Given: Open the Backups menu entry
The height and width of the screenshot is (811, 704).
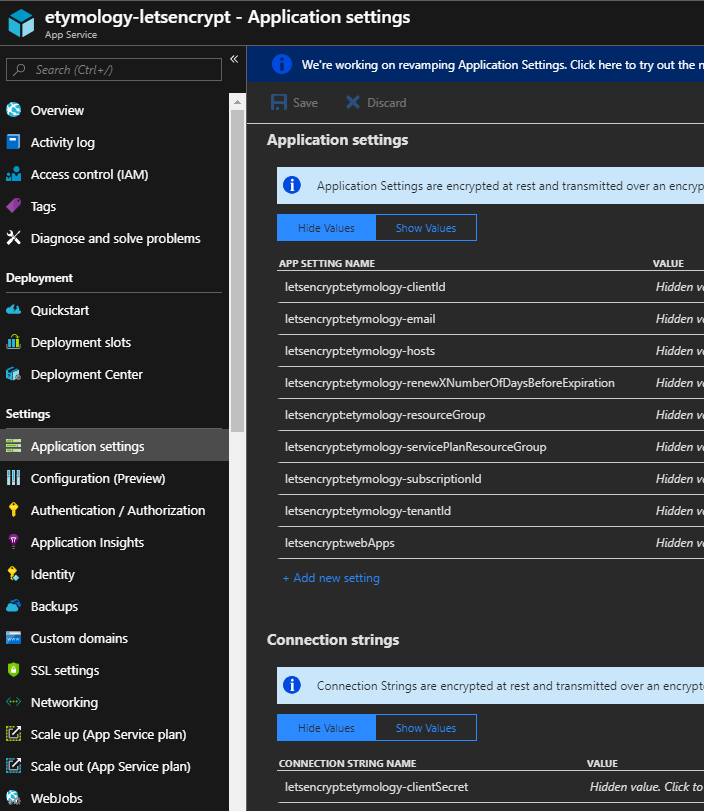Looking at the screenshot, I should pyautogui.click(x=114, y=606).
